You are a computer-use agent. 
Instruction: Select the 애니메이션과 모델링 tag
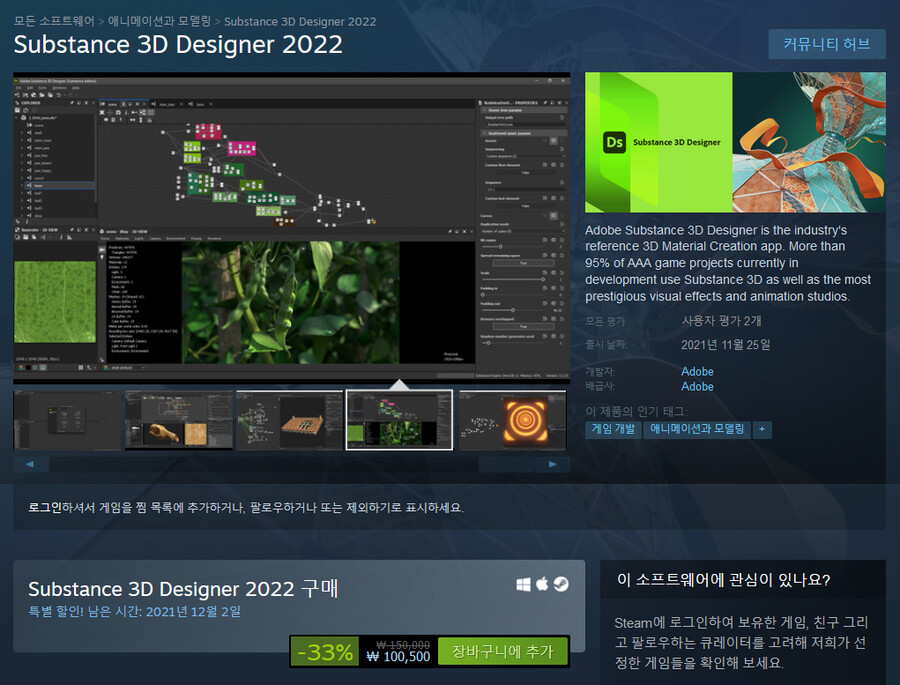pyautogui.click(x=697, y=429)
